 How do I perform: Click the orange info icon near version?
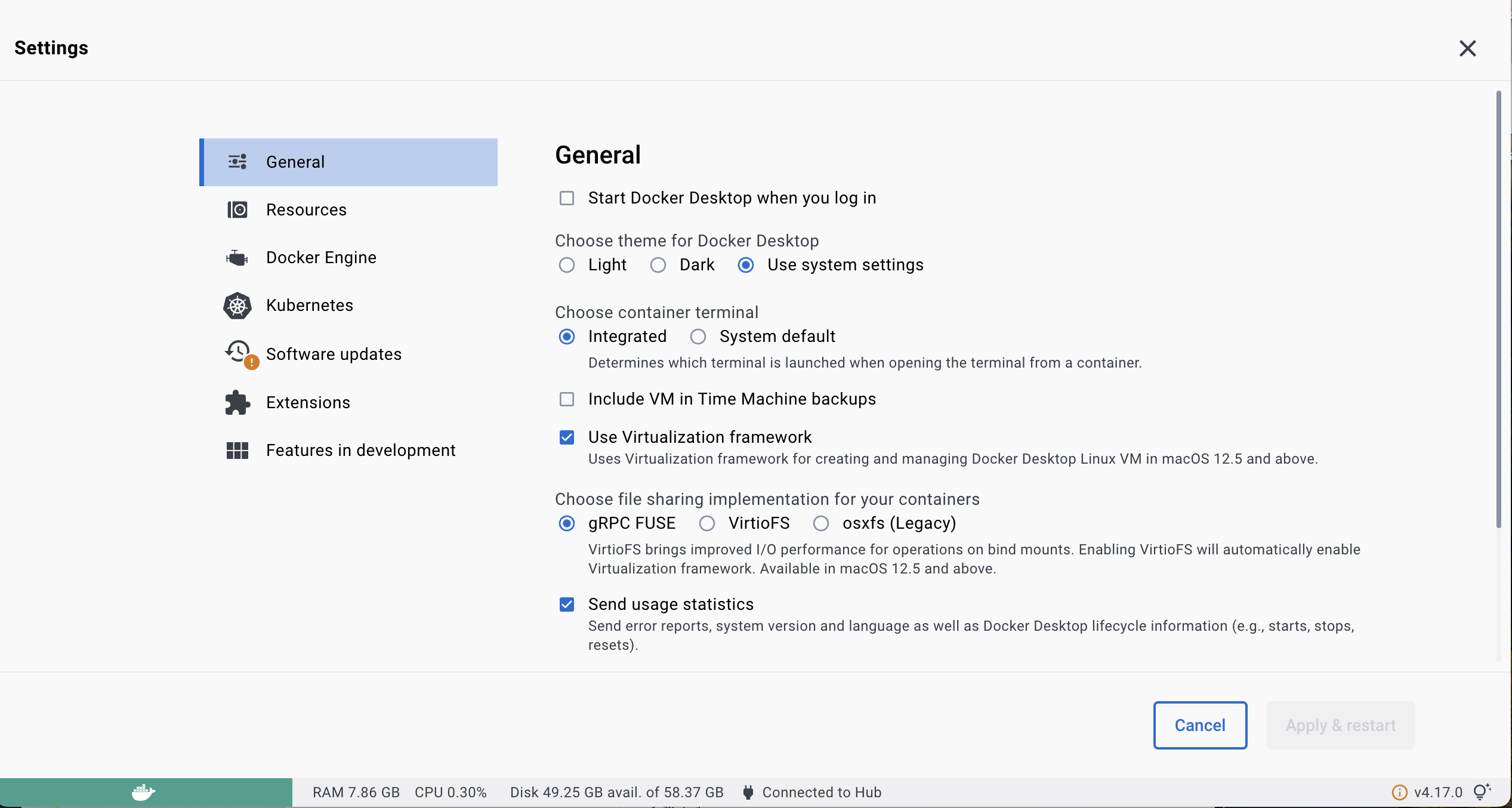1399,792
